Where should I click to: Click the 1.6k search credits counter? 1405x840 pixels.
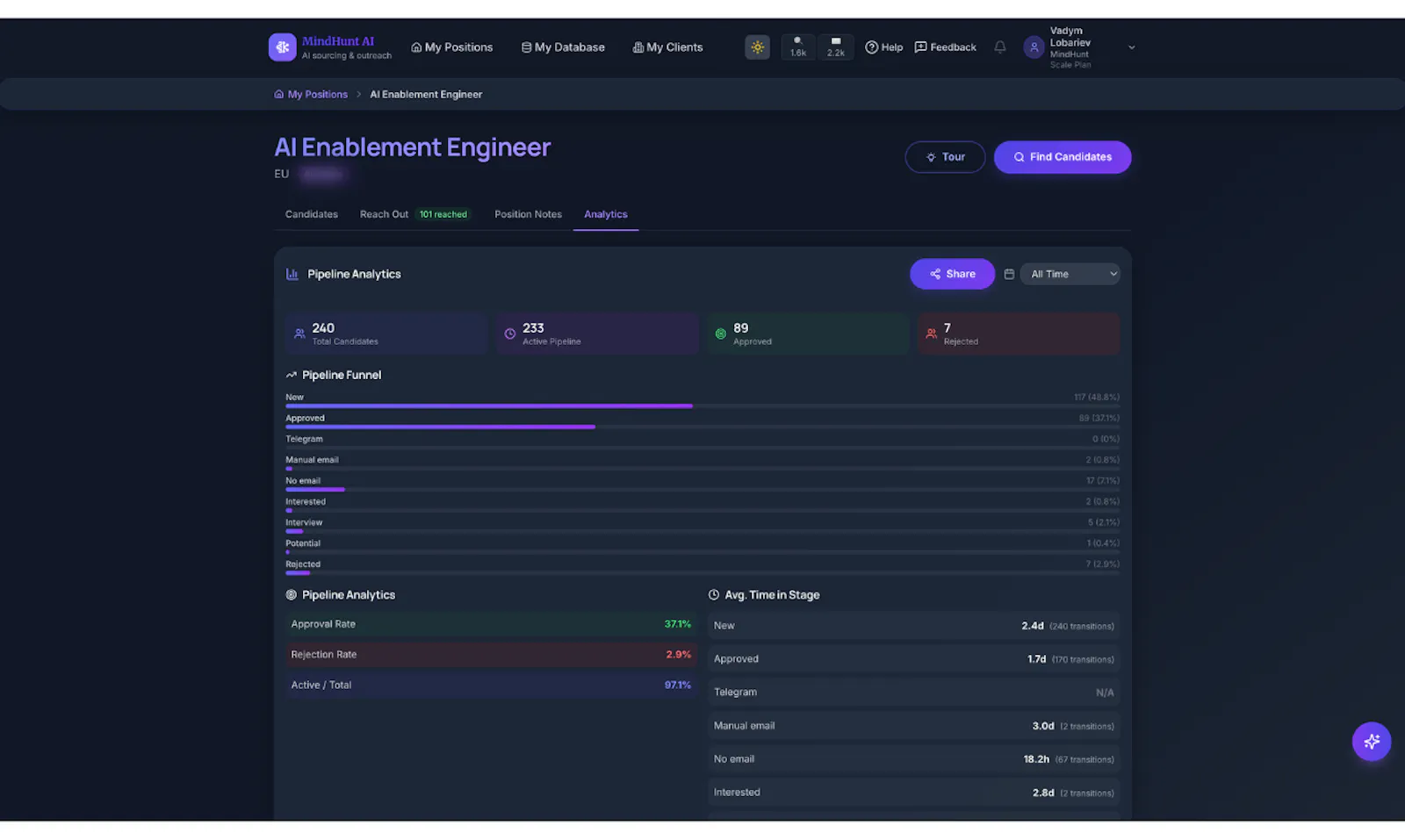pos(797,47)
